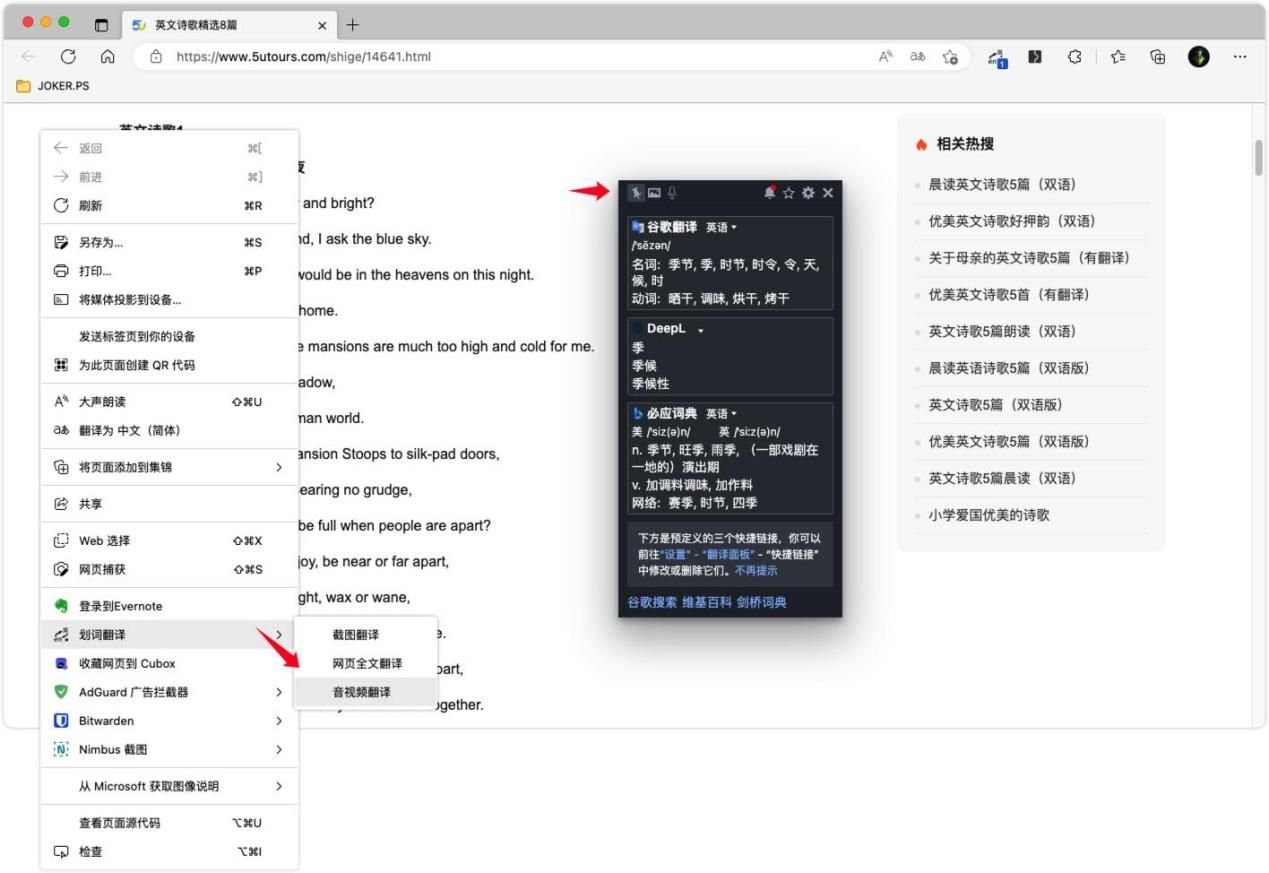This screenshot has height=873, width=1269.
Task: Click the image translate icon in translation panel
Action: (654, 192)
